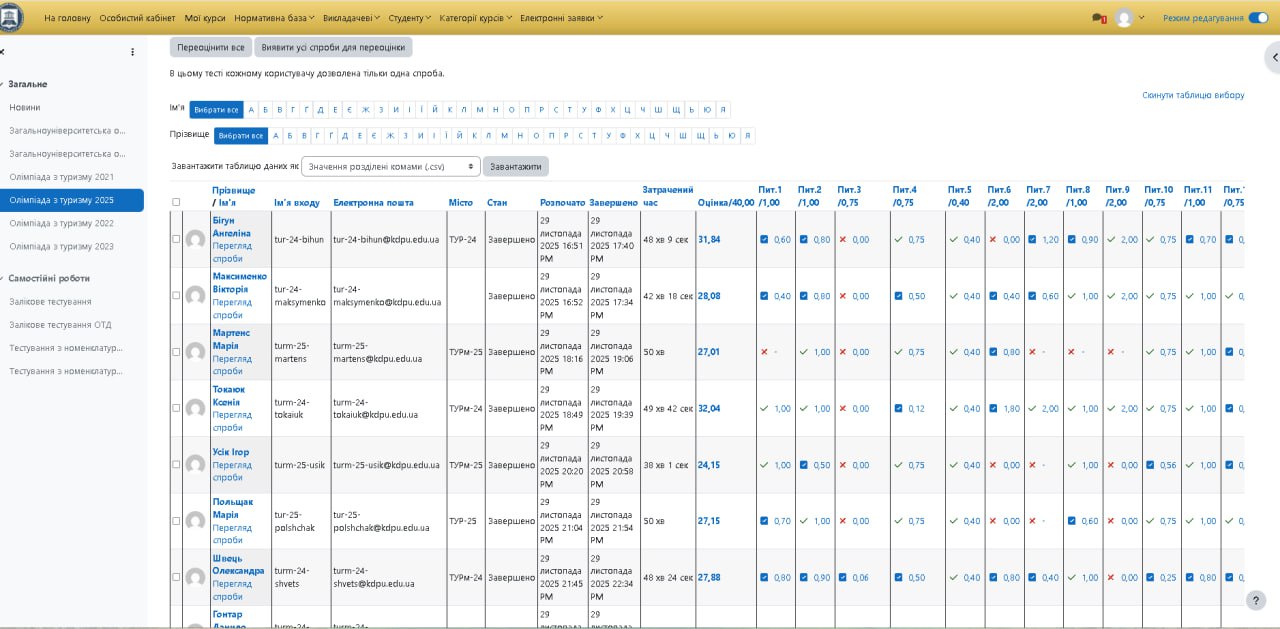Open the right block drawer arrow

1272,58
